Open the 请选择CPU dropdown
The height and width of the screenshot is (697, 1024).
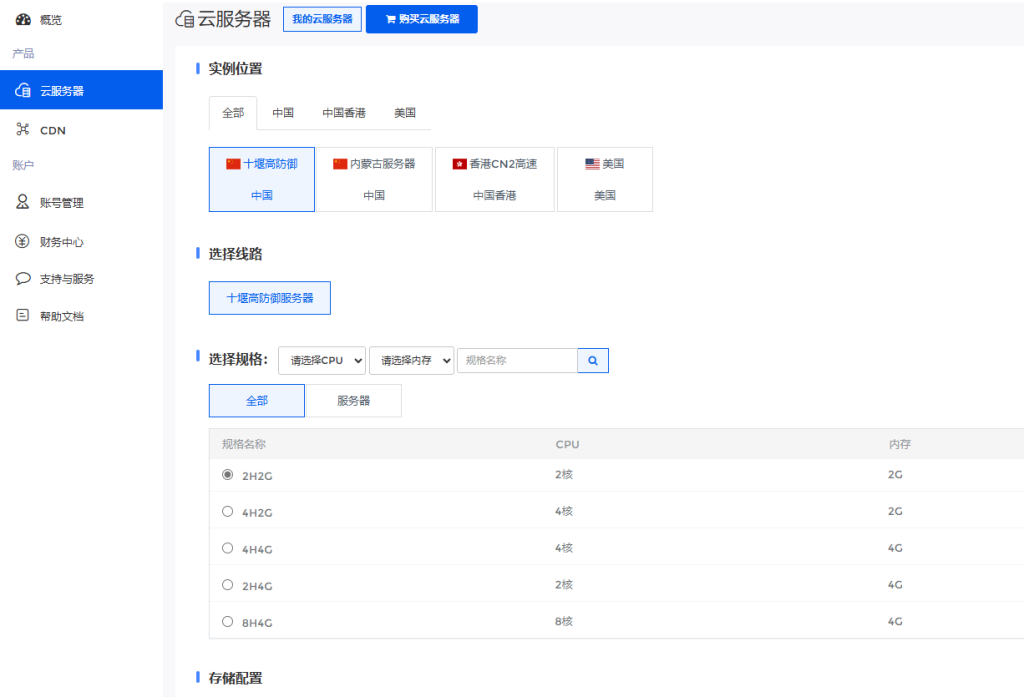(322, 360)
